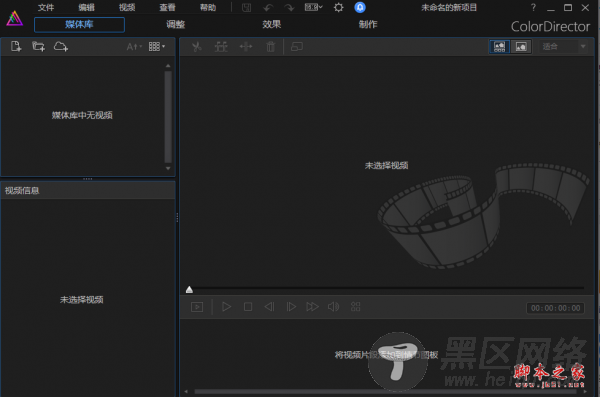Click the preview quality grid icon
Image resolution: width=600 pixels, height=397 pixels.
(x=355, y=307)
